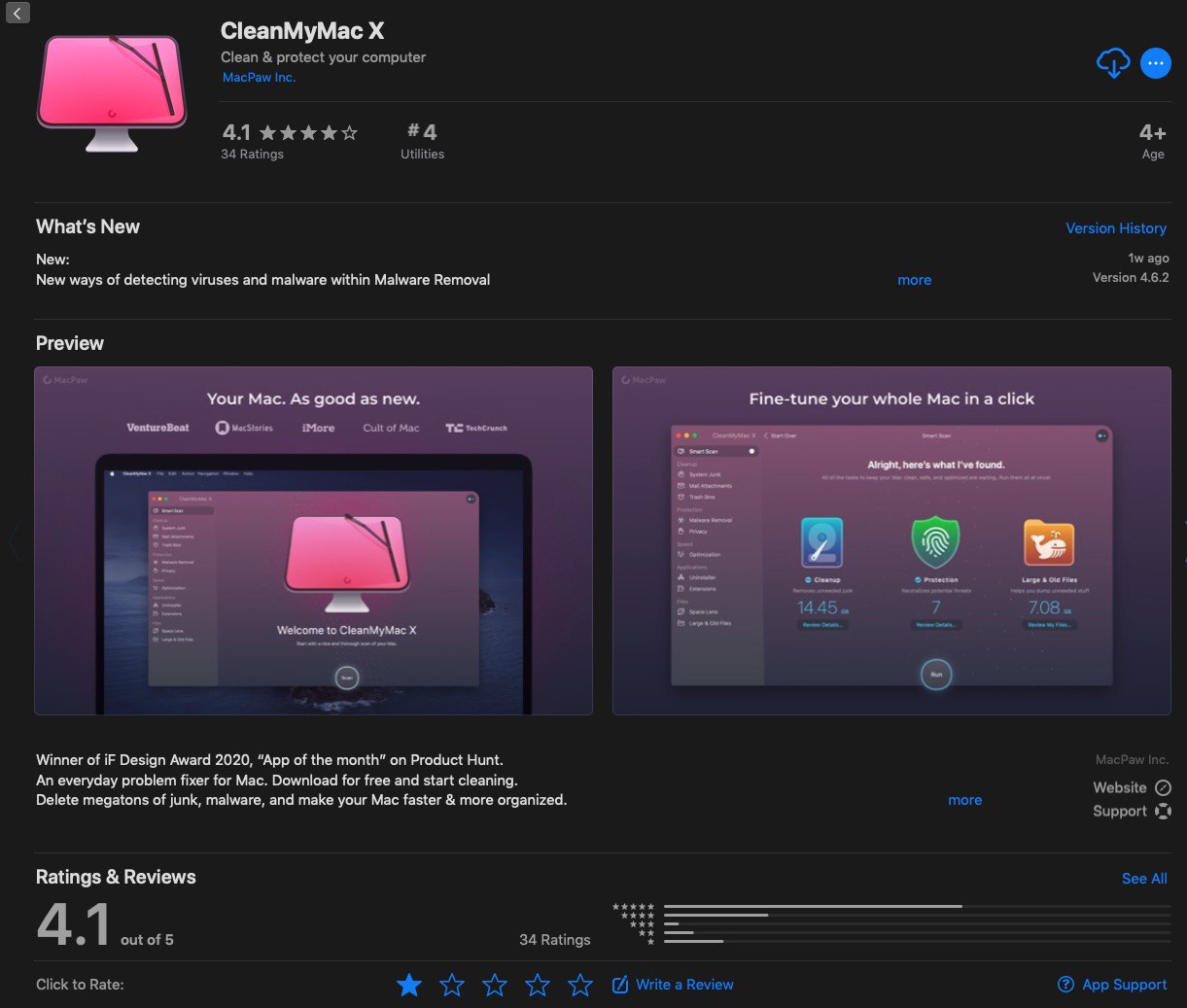This screenshot has height=1008, width=1187.
Task: Go back using the back chevron
Action: click(17, 13)
